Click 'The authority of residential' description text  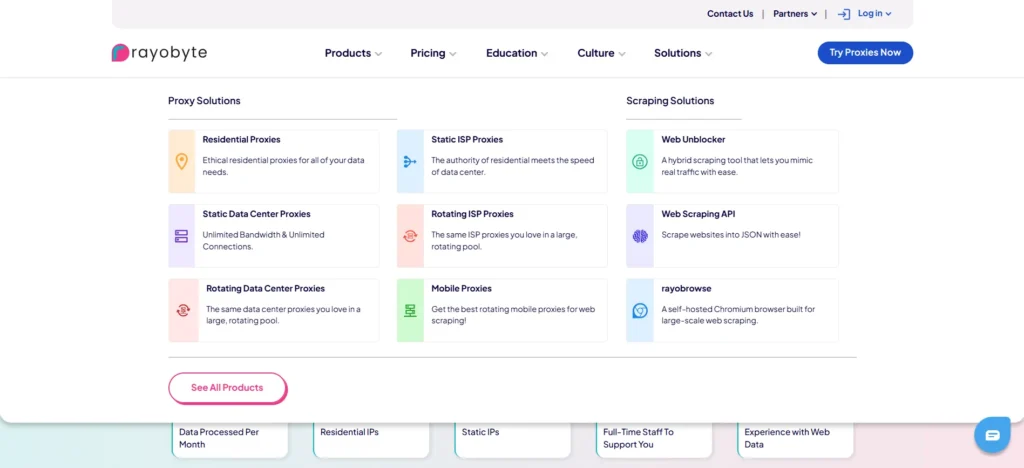513,166
